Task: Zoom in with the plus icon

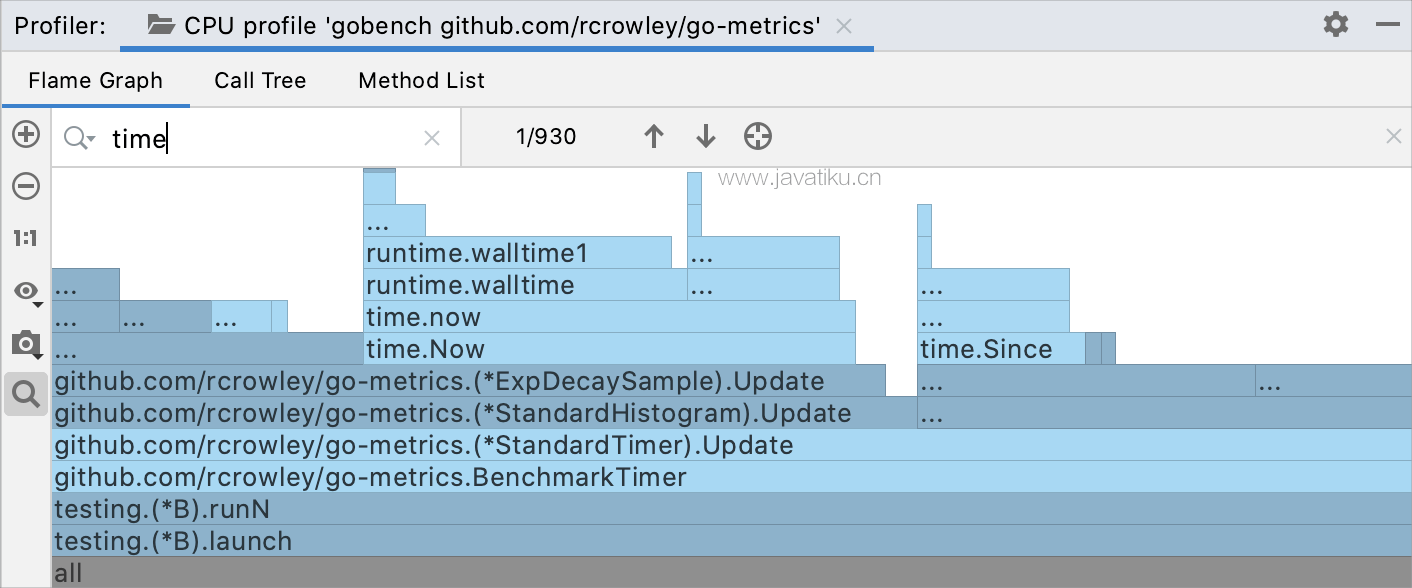Action: pos(26,135)
